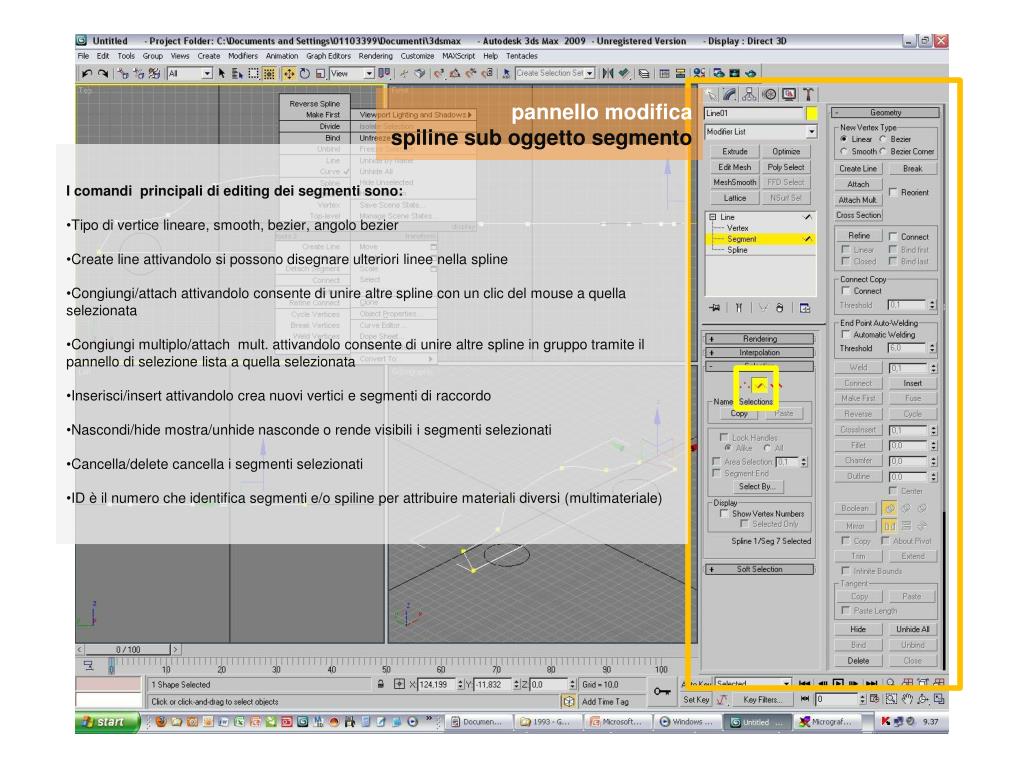This screenshot has width=1024, height=768.
Task: Click the Undo arrow in the main toolbar
Action: click(87, 74)
